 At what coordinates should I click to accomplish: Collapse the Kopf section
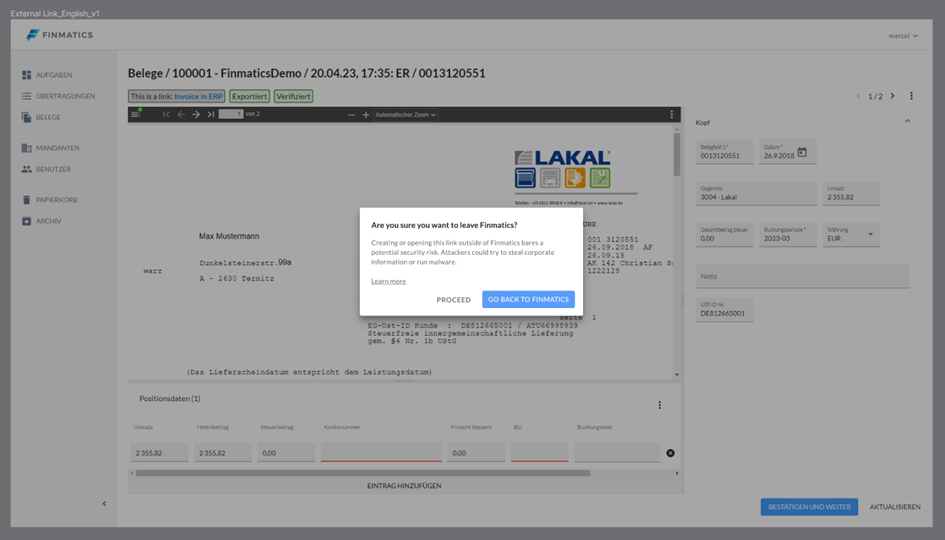[x=907, y=121]
